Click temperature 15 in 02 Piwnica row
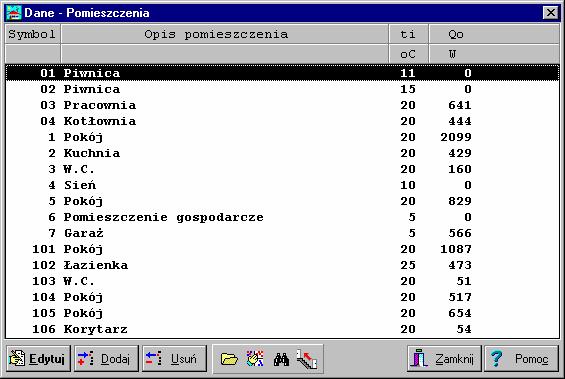565x379 pixels. pos(408,89)
